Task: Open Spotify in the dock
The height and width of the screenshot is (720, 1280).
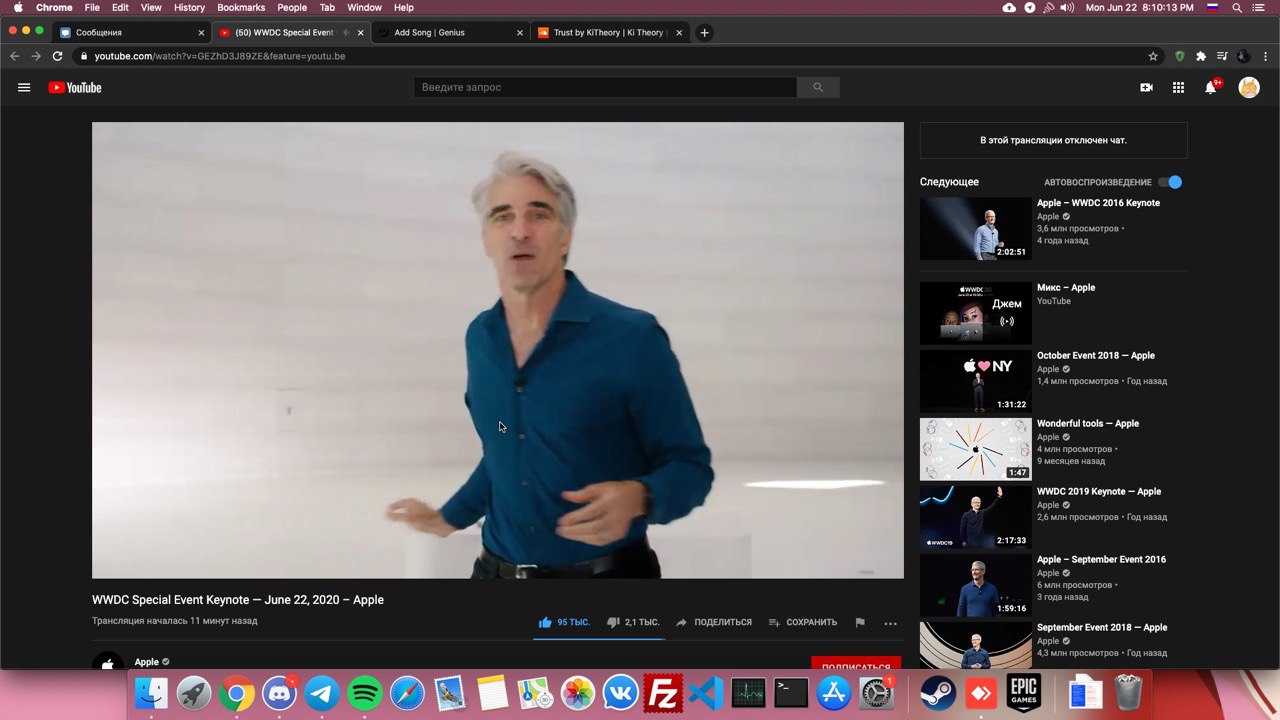Action: click(365, 693)
